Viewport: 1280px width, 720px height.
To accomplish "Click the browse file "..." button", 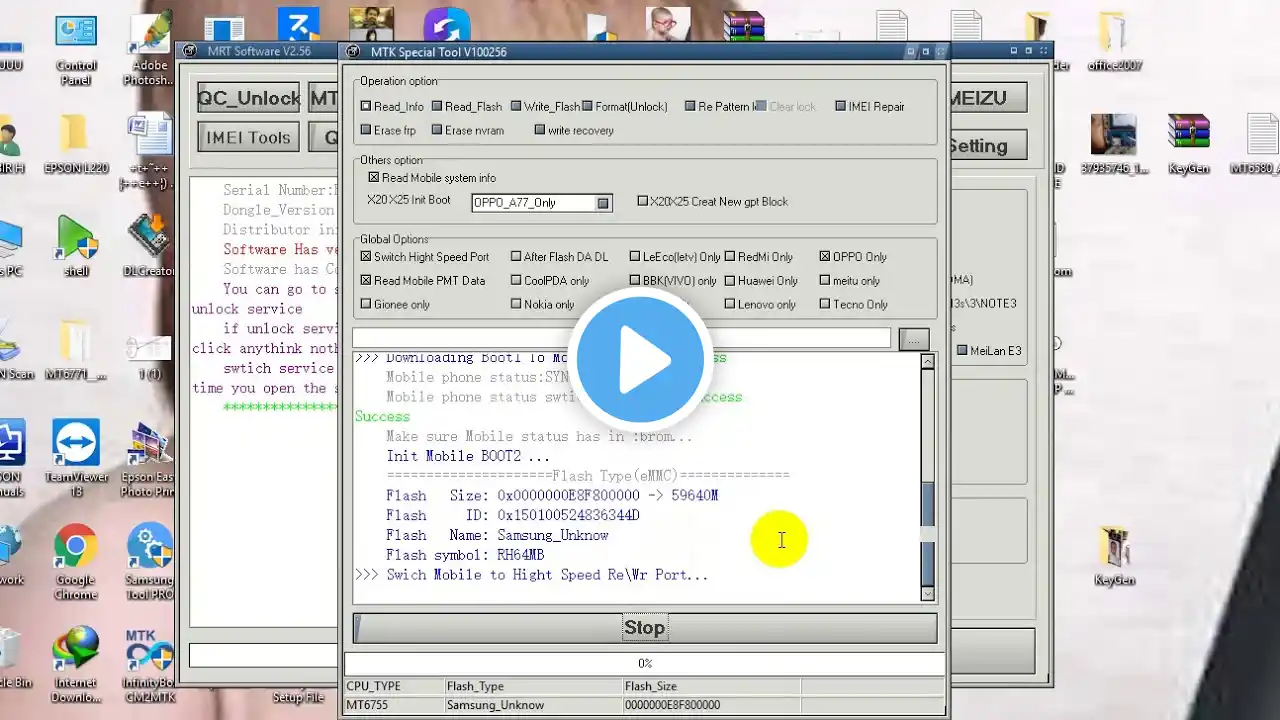I will 913,339.
